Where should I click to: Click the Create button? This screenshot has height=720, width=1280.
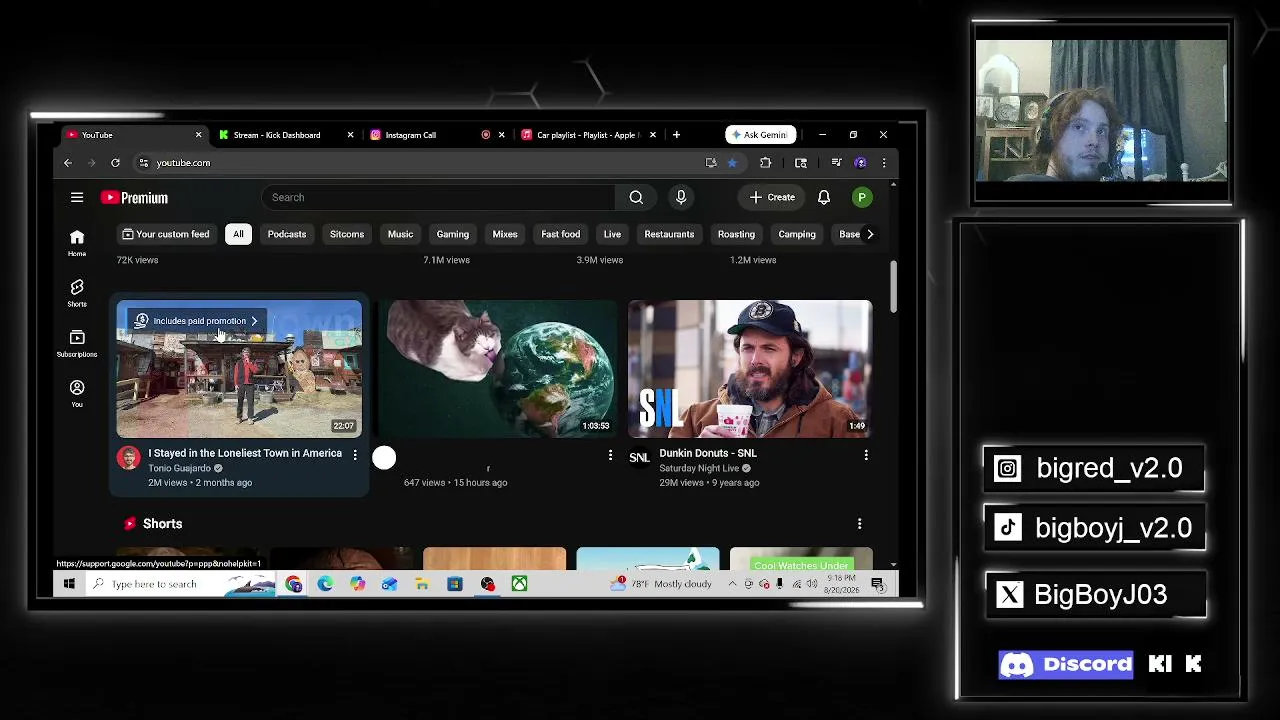click(x=772, y=197)
